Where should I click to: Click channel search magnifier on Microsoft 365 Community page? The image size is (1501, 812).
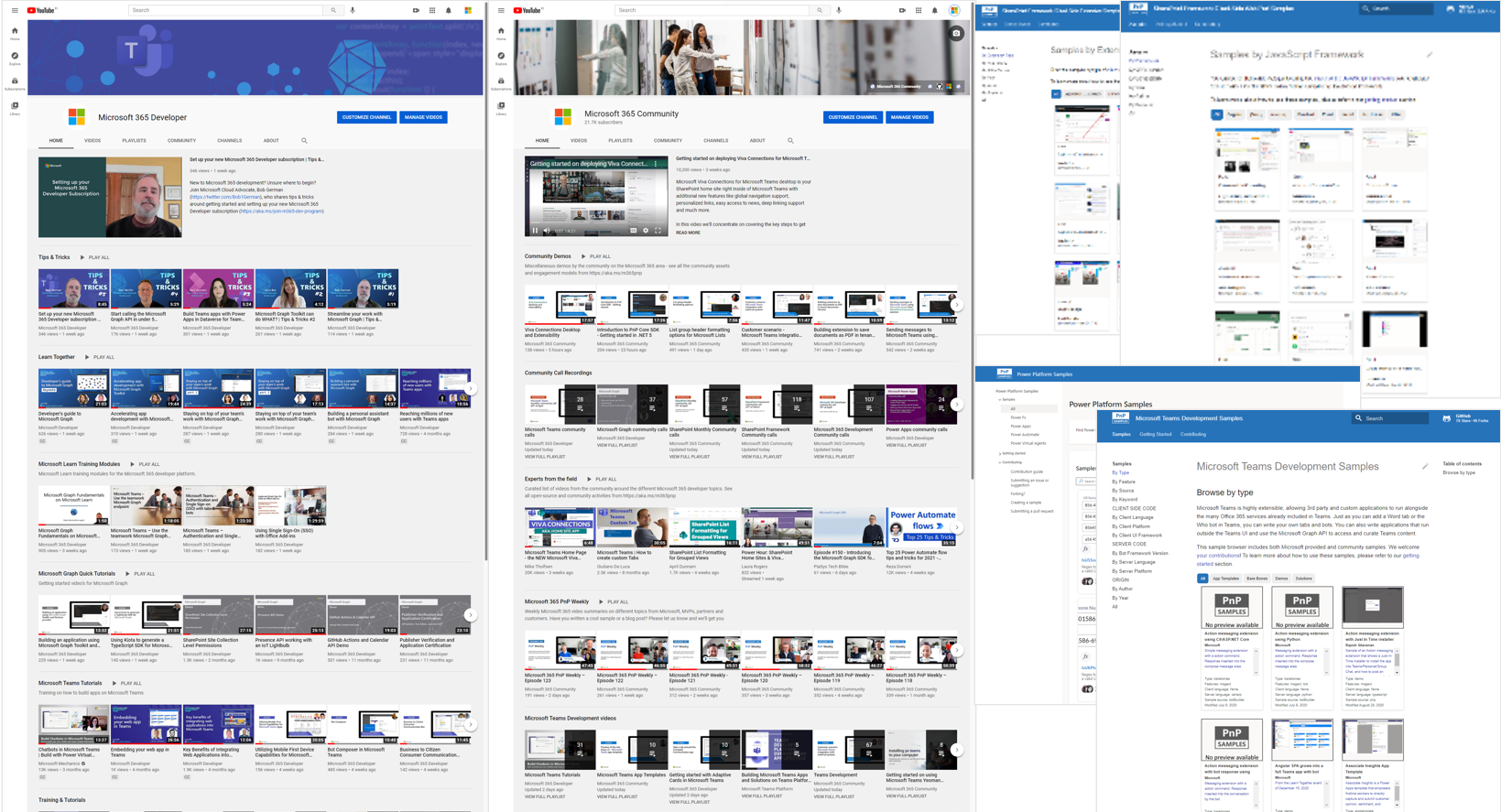[790, 141]
